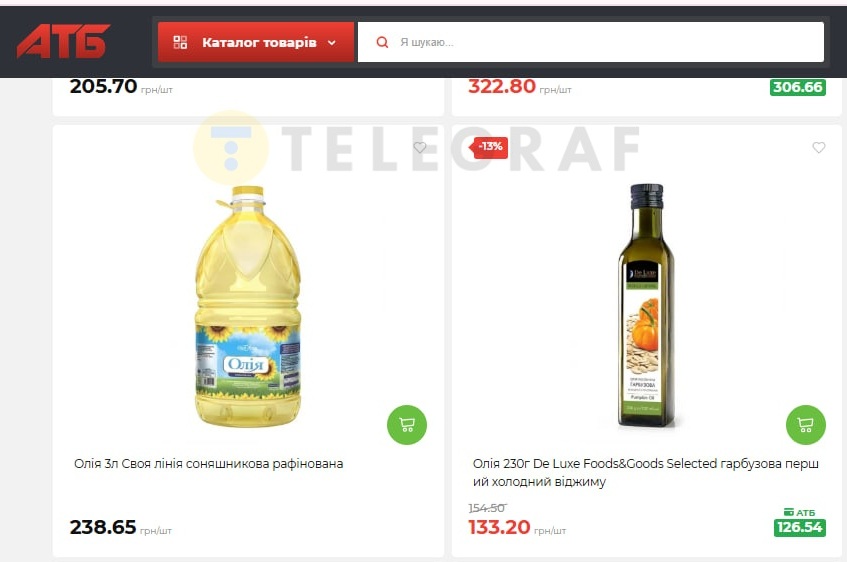Click the pumpkin oil bottle image
This screenshot has height=562, width=847.
646,305
